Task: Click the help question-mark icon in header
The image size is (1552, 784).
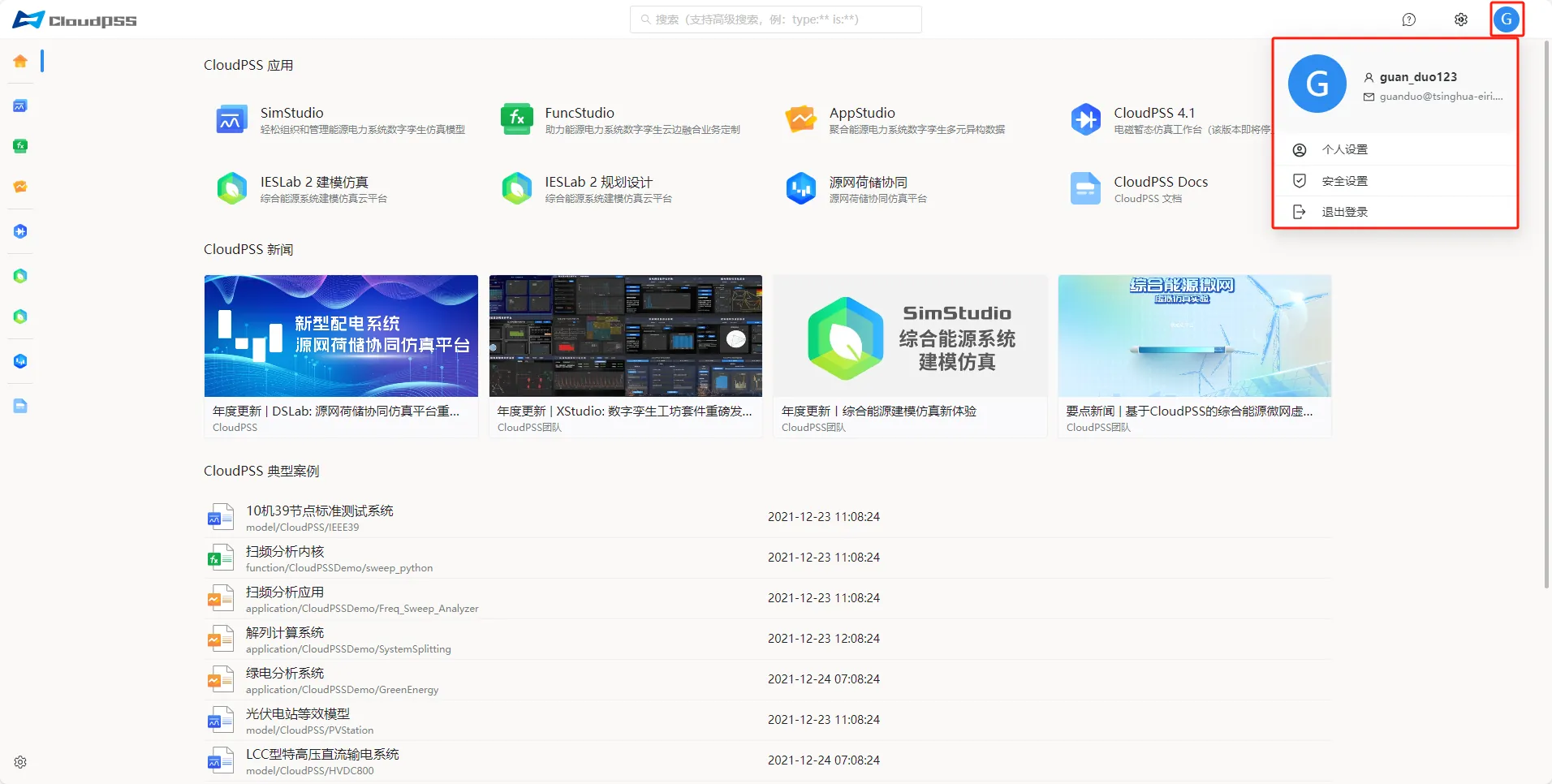Action: [x=1409, y=19]
